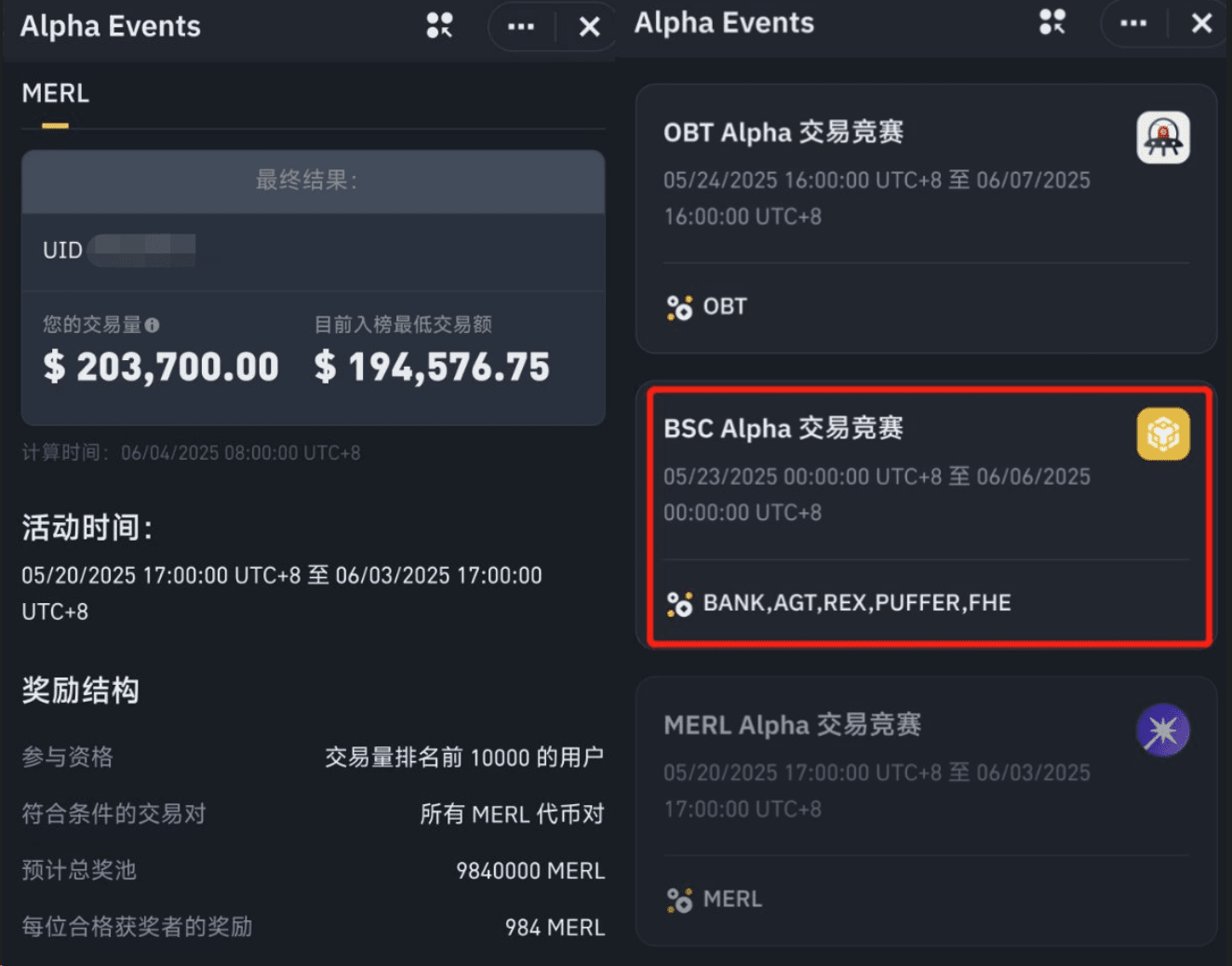Click the blurred UID field

[144, 249]
